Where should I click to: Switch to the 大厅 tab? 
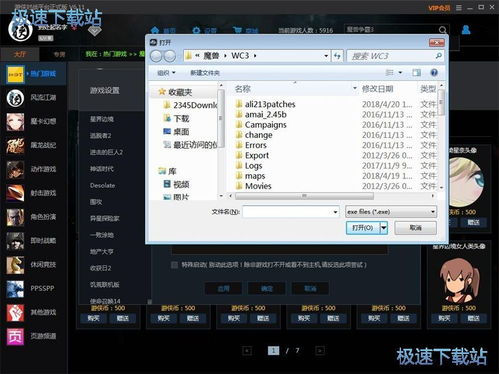coord(20,54)
